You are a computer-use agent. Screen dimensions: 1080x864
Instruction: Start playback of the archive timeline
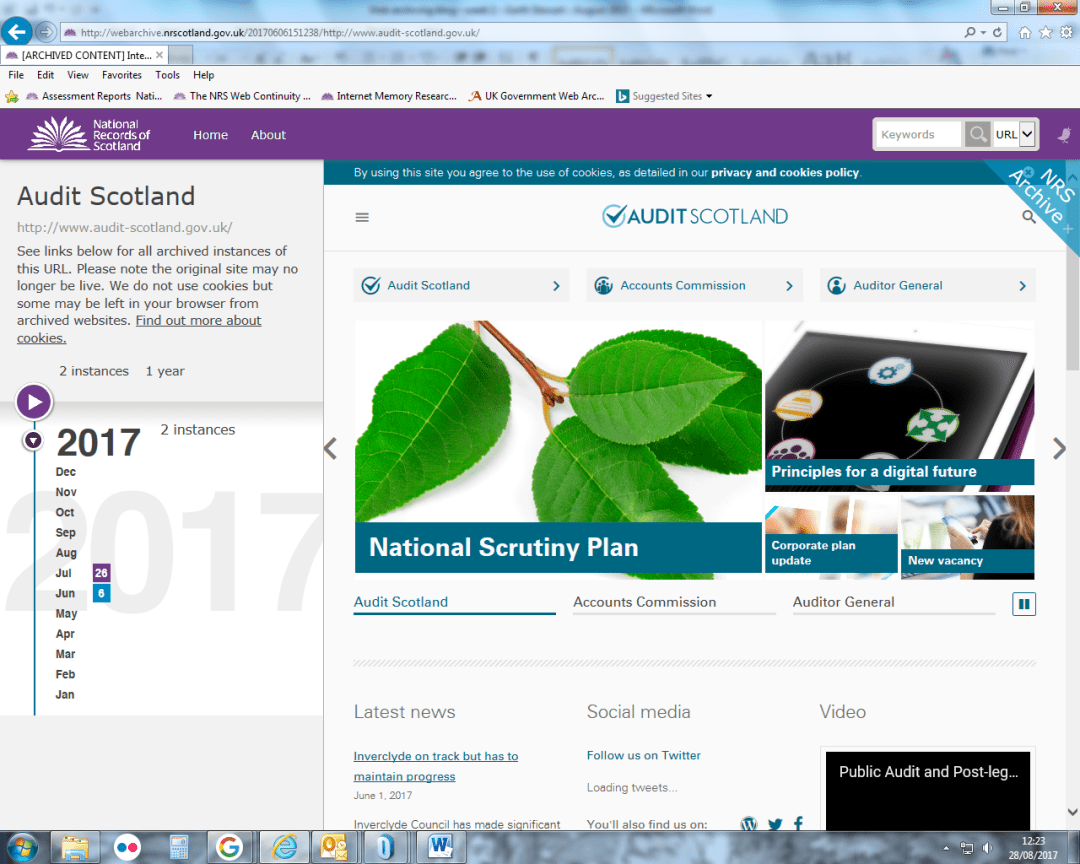tap(34, 401)
